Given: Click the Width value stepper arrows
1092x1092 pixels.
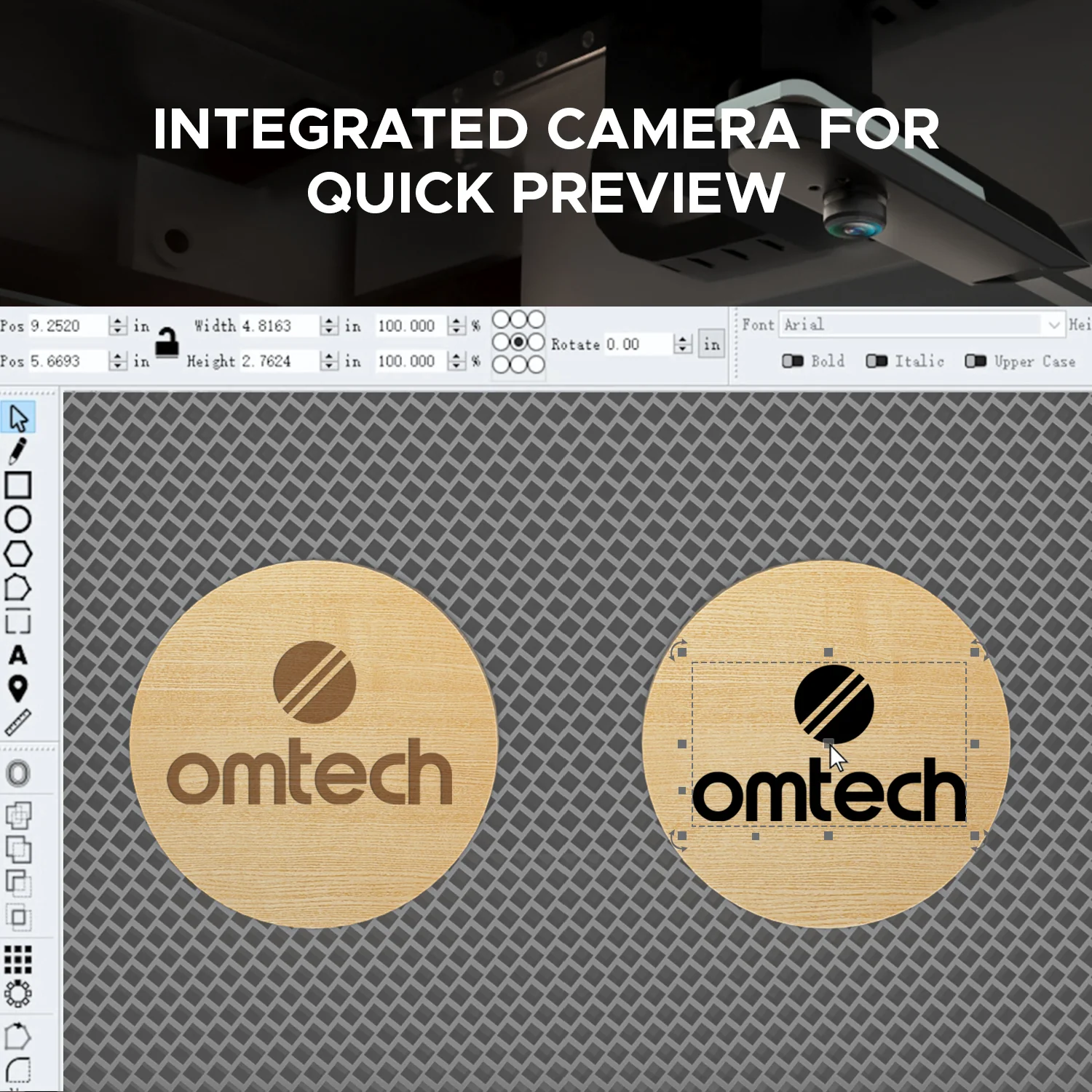Looking at the screenshot, I should pos(330,326).
